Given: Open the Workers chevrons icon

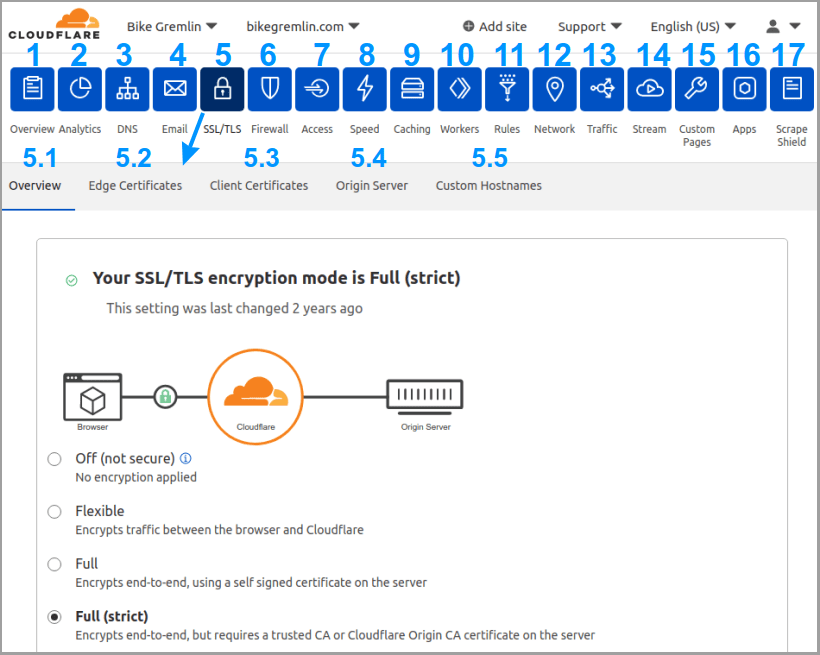Looking at the screenshot, I should 460,89.
